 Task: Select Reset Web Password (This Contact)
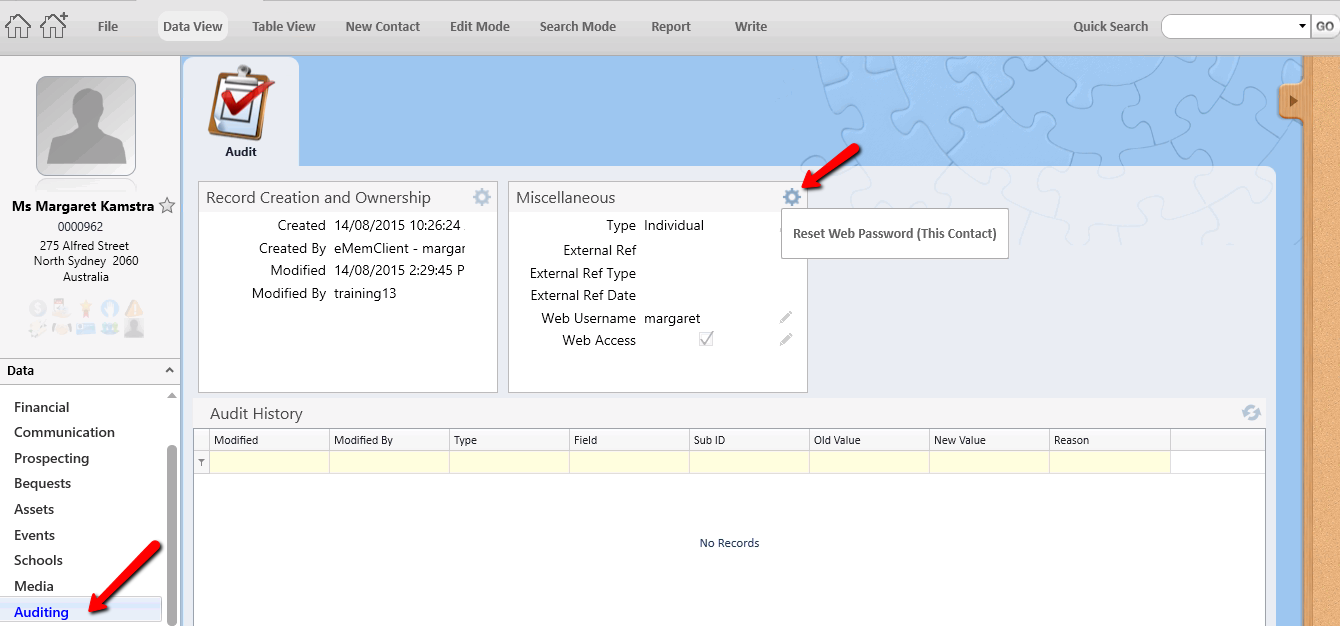pyautogui.click(x=894, y=234)
